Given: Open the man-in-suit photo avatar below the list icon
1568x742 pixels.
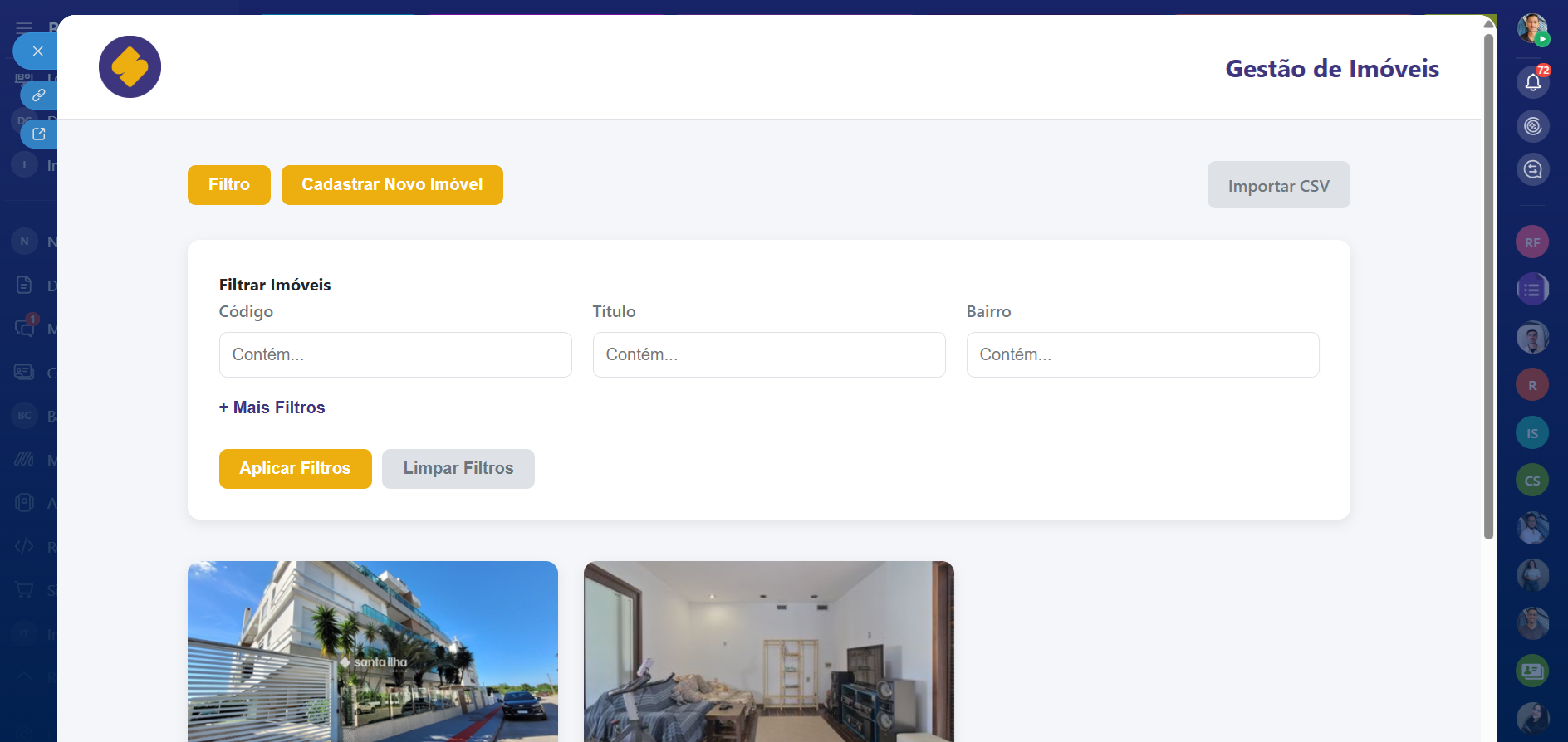Looking at the screenshot, I should coord(1532,338).
